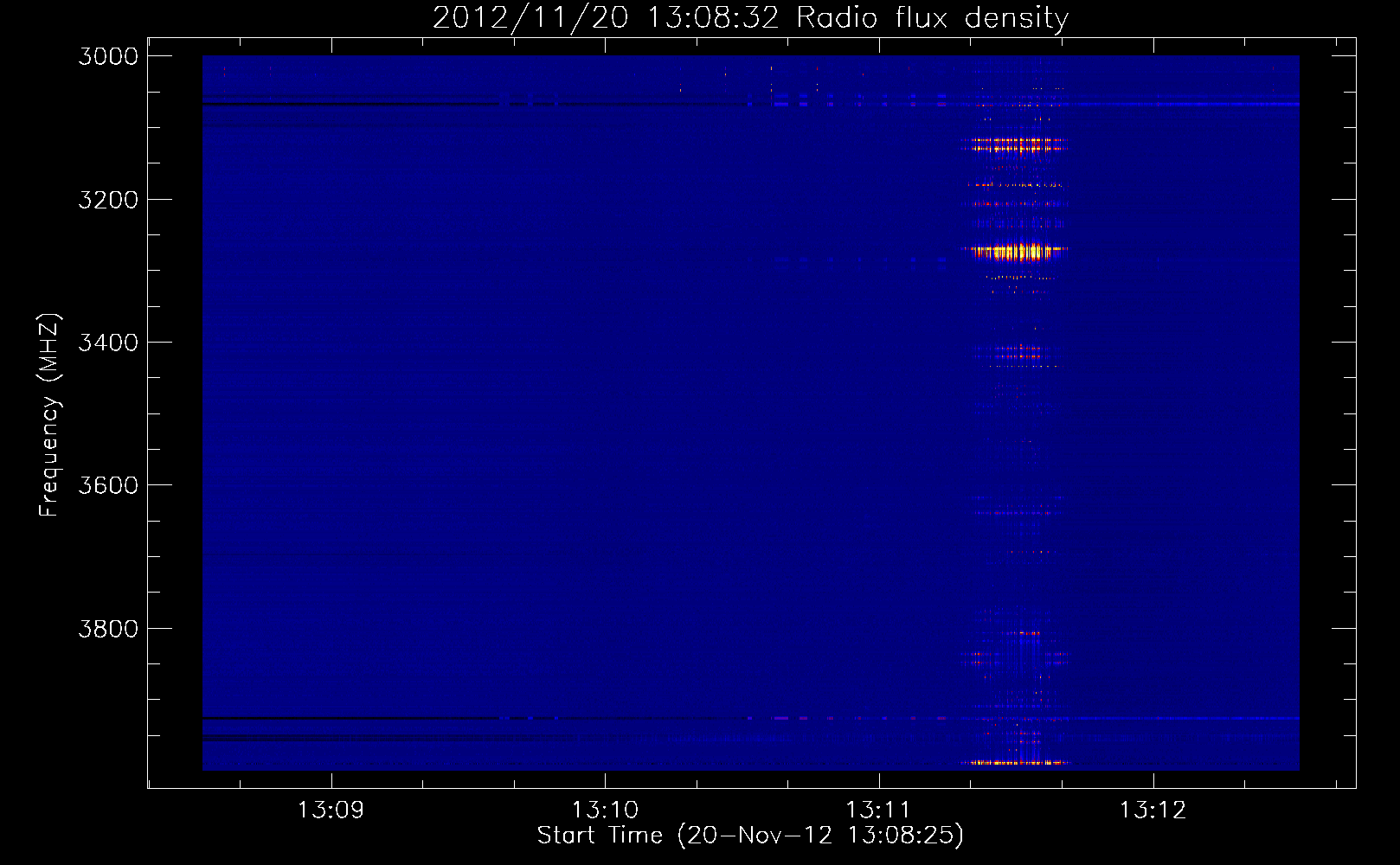The width and height of the screenshot is (1400, 865).
Task: Click the 3600 frequency tick label
Action: 108,485
